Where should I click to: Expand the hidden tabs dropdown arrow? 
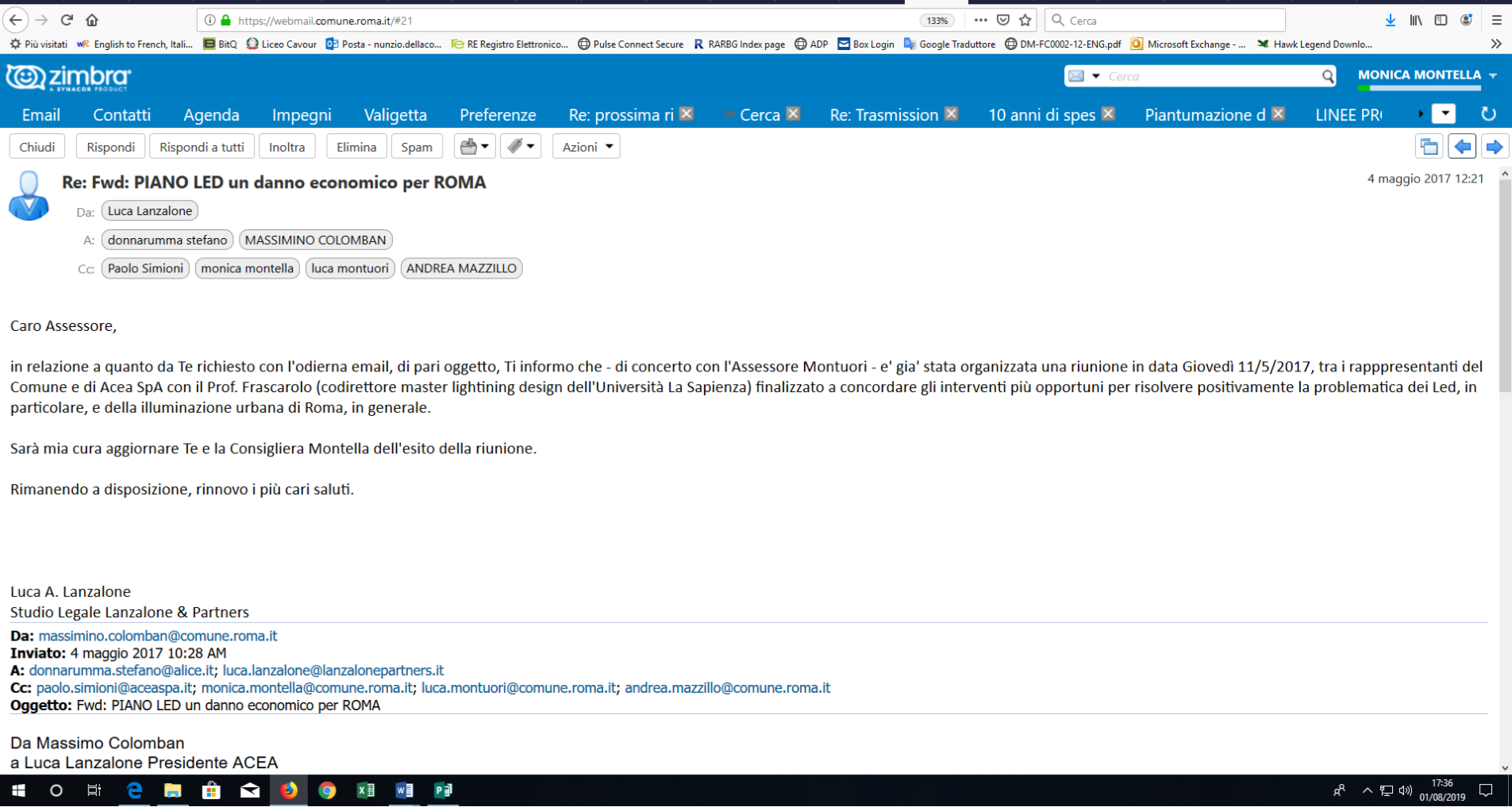(x=1444, y=114)
